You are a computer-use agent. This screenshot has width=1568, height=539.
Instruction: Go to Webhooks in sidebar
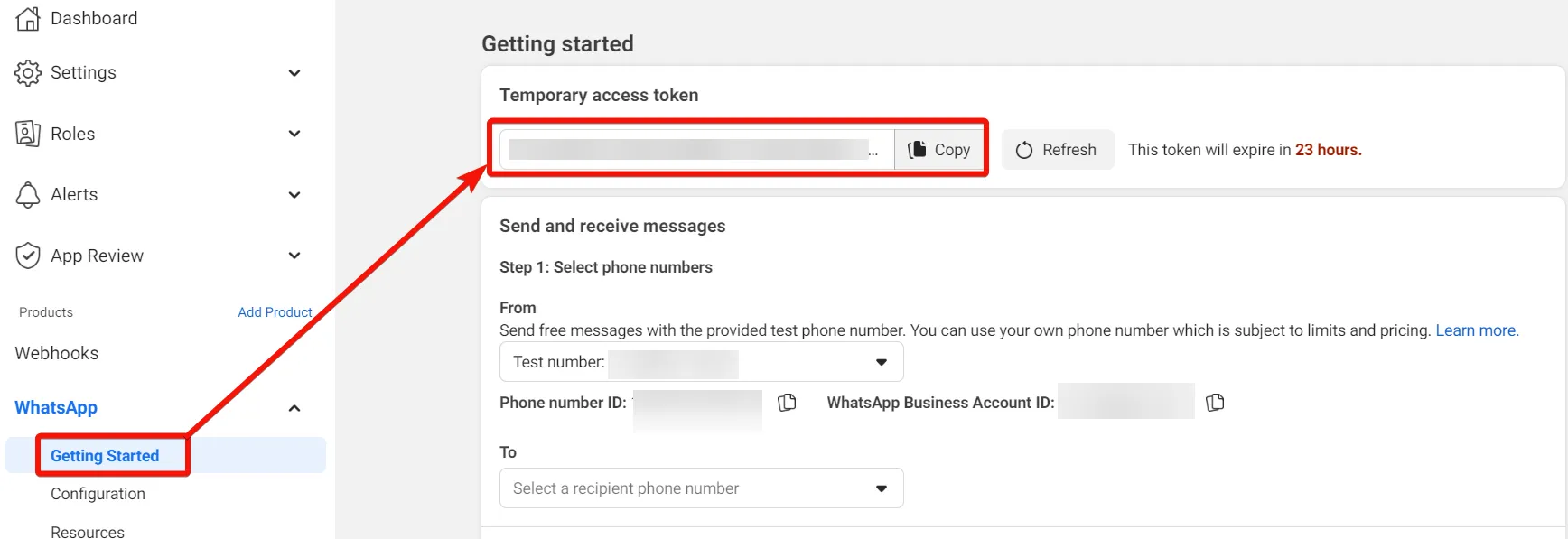click(x=57, y=353)
